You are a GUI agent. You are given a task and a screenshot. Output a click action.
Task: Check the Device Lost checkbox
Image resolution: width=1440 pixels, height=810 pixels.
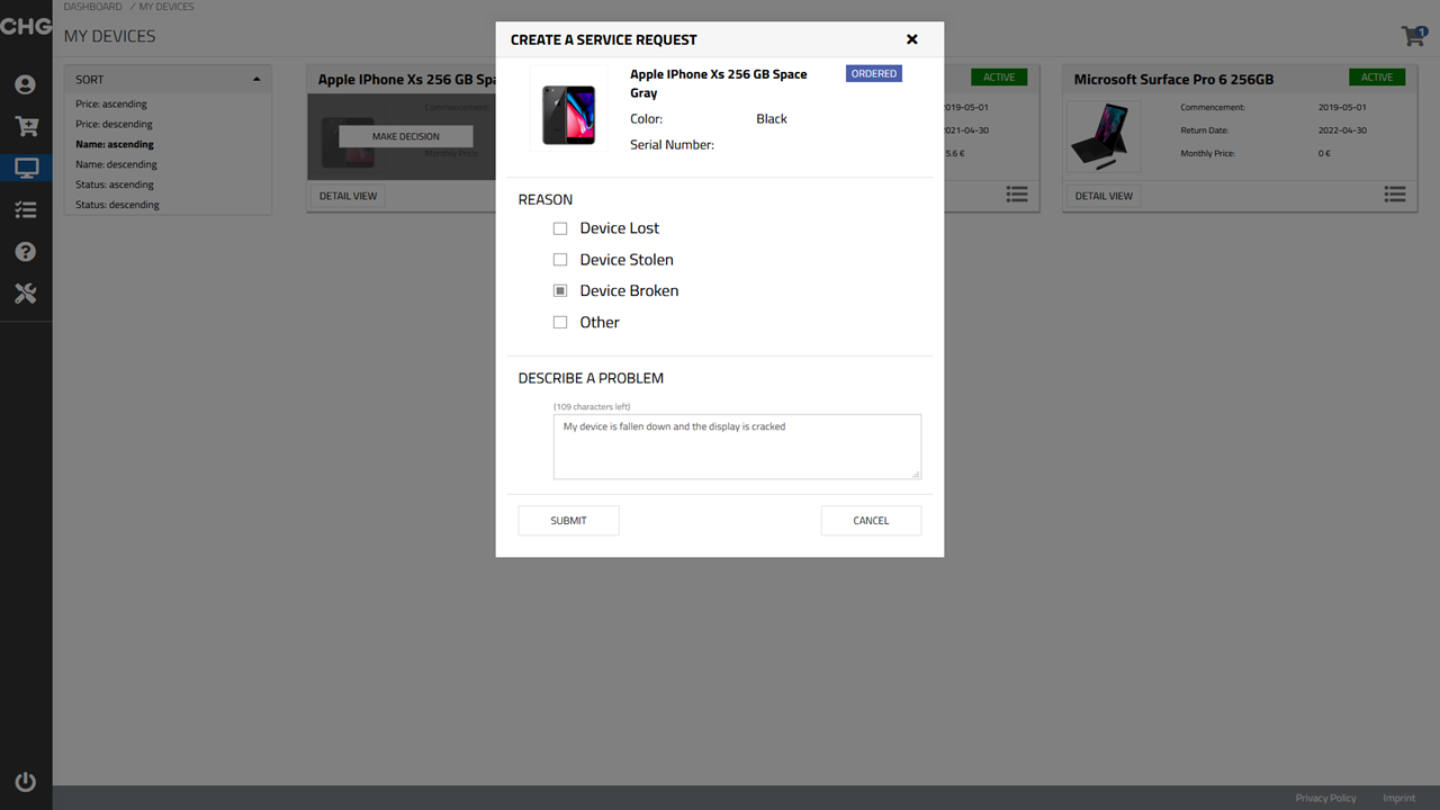[560, 228]
